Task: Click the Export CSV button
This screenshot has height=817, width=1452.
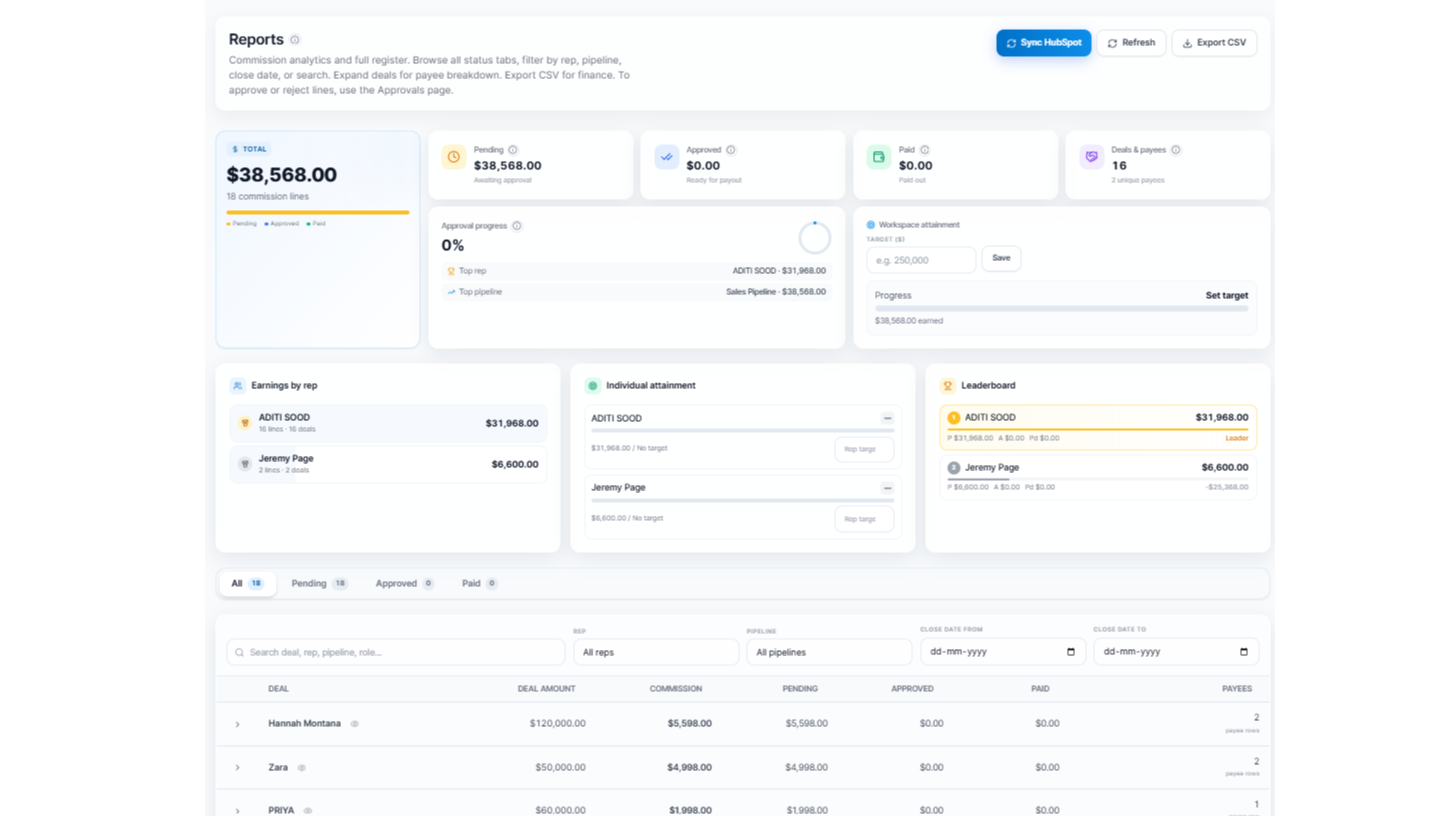Action: point(1214,43)
